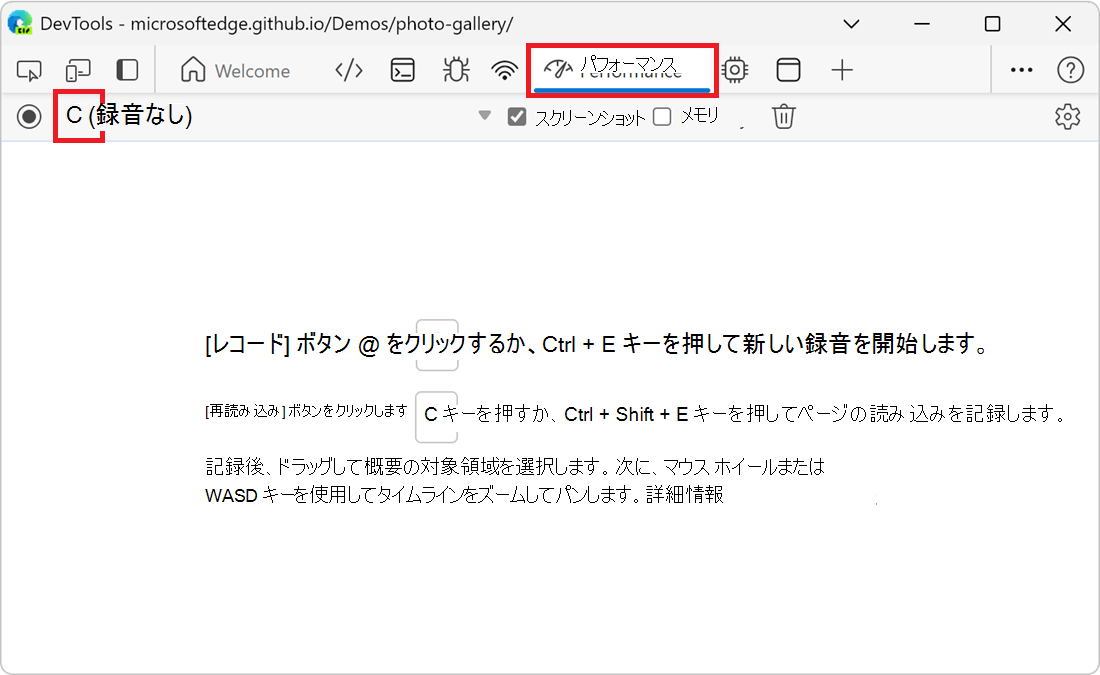Expand the recordings dropdown arrow

pos(485,116)
